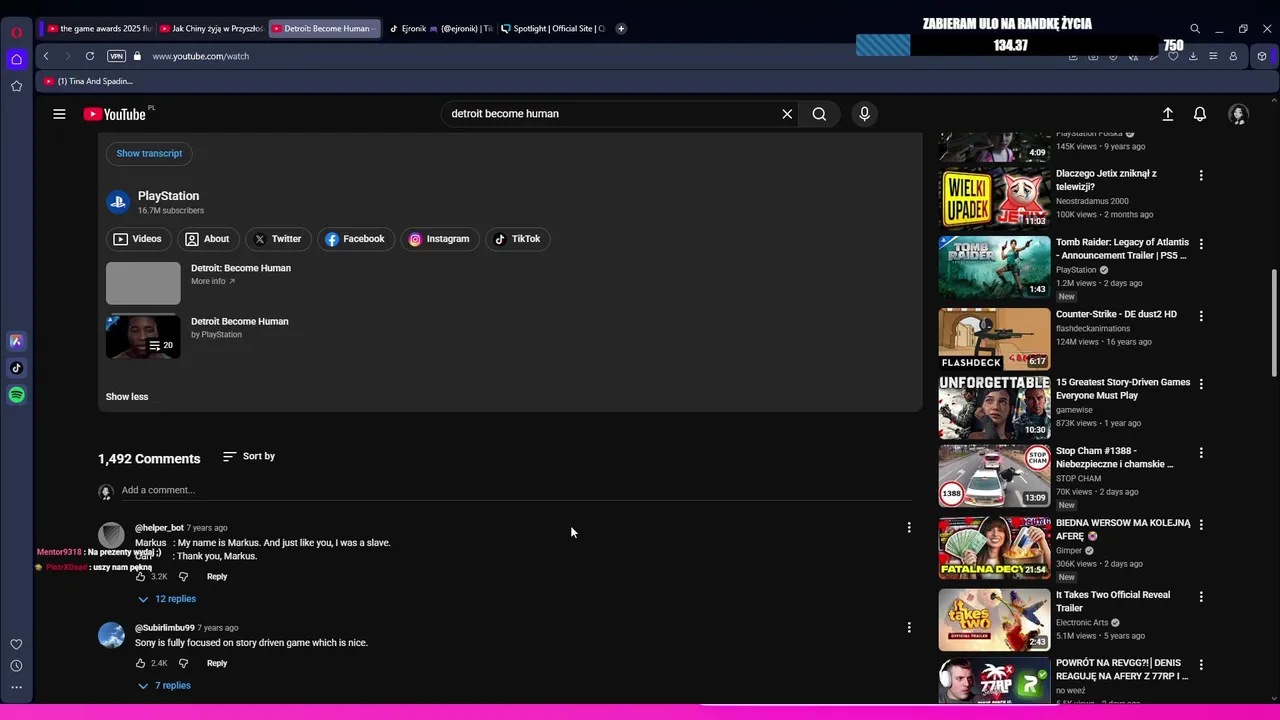Click the browser address bar URL
1280x720 pixels.
coord(201,56)
